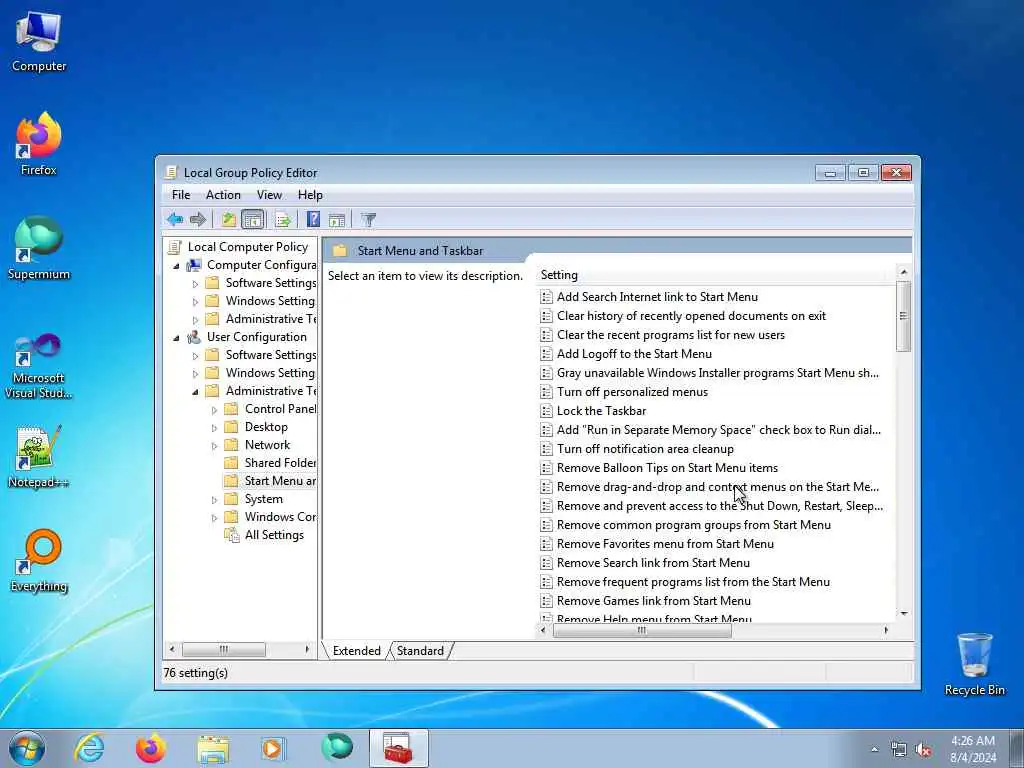
Task: Select the Recycle Bin desktop icon
Action: tap(974, 665)
